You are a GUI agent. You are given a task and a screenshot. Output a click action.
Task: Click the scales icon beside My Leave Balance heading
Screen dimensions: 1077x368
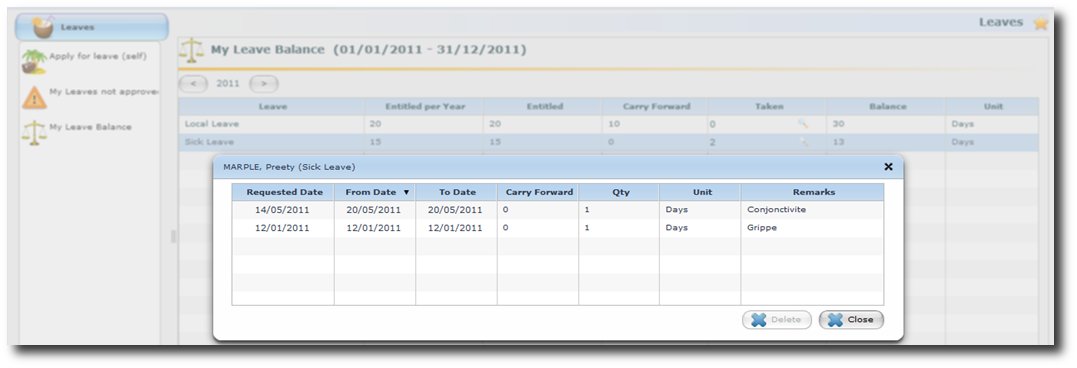192,51
